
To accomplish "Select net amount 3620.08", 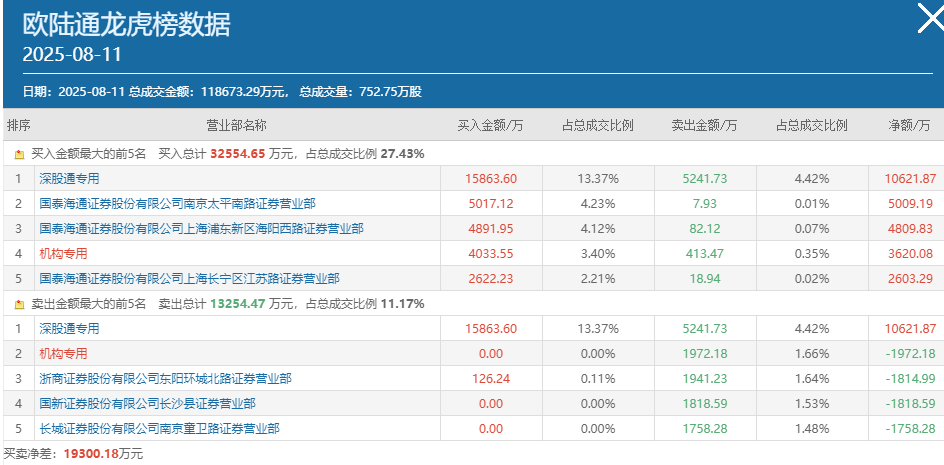I will point(910,254).
